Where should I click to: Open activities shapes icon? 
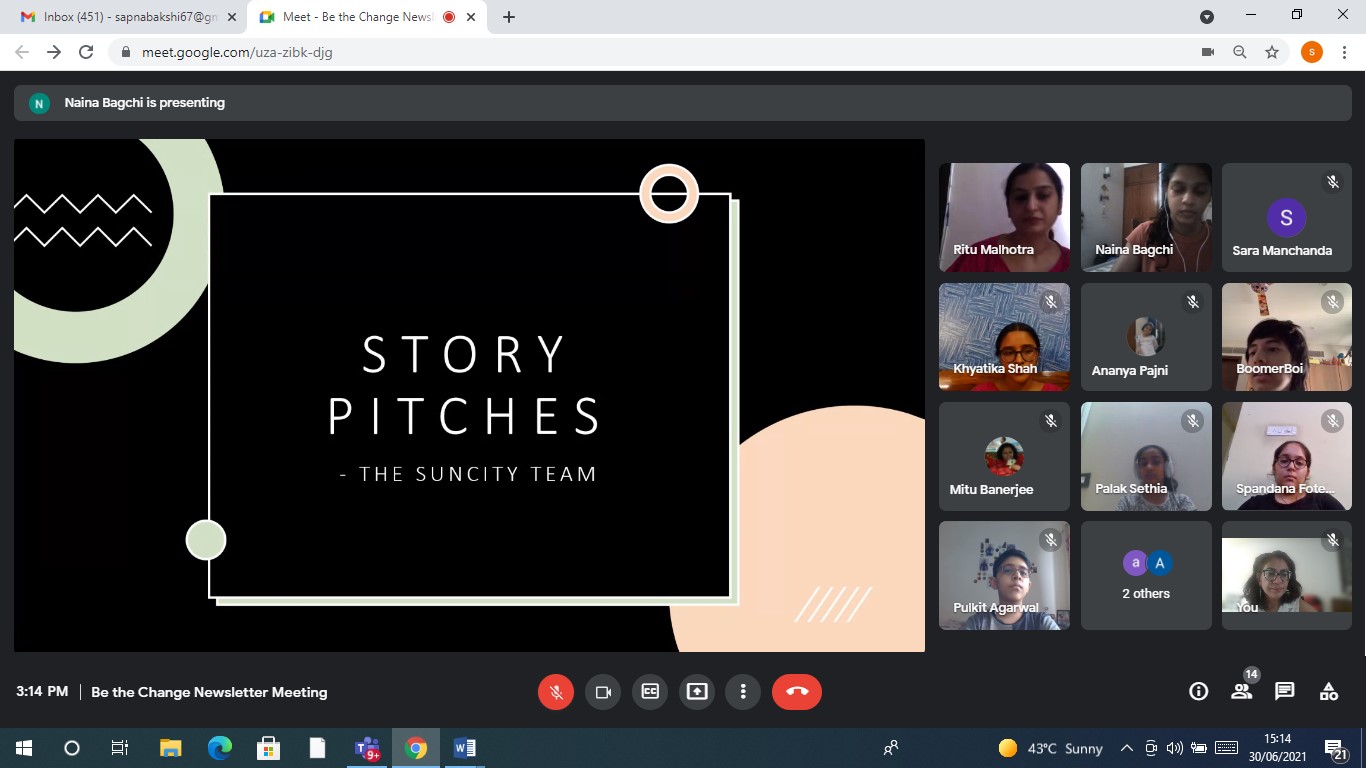[x=1328, y=692]
